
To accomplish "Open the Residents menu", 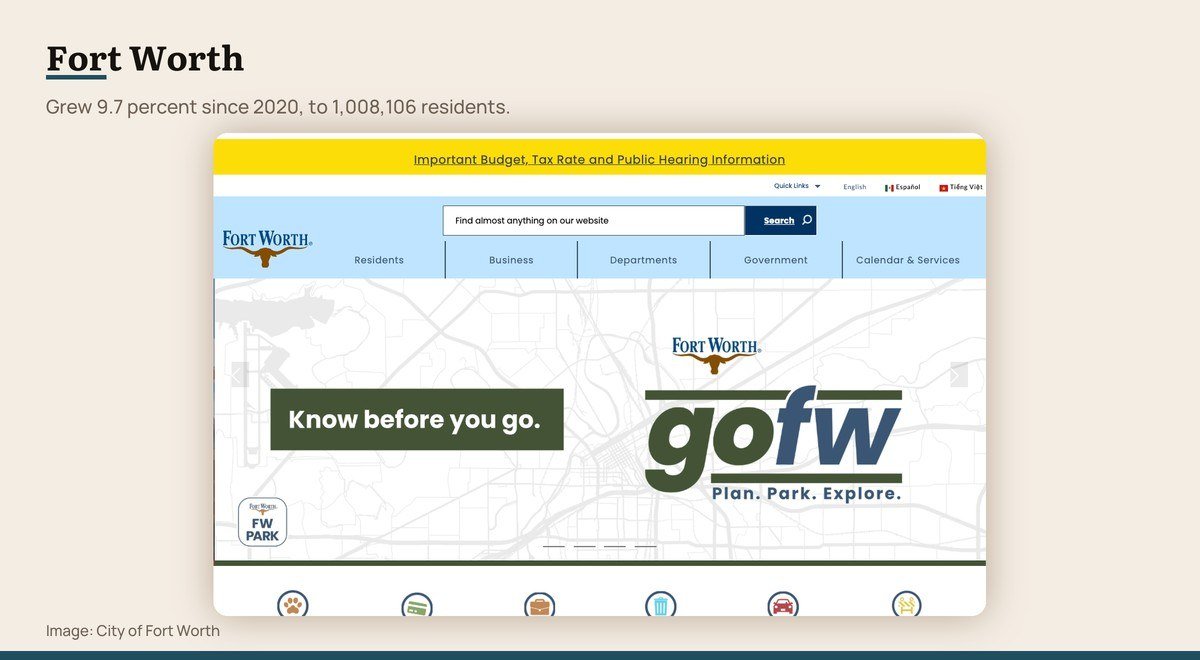I will (x=379, y=260).
